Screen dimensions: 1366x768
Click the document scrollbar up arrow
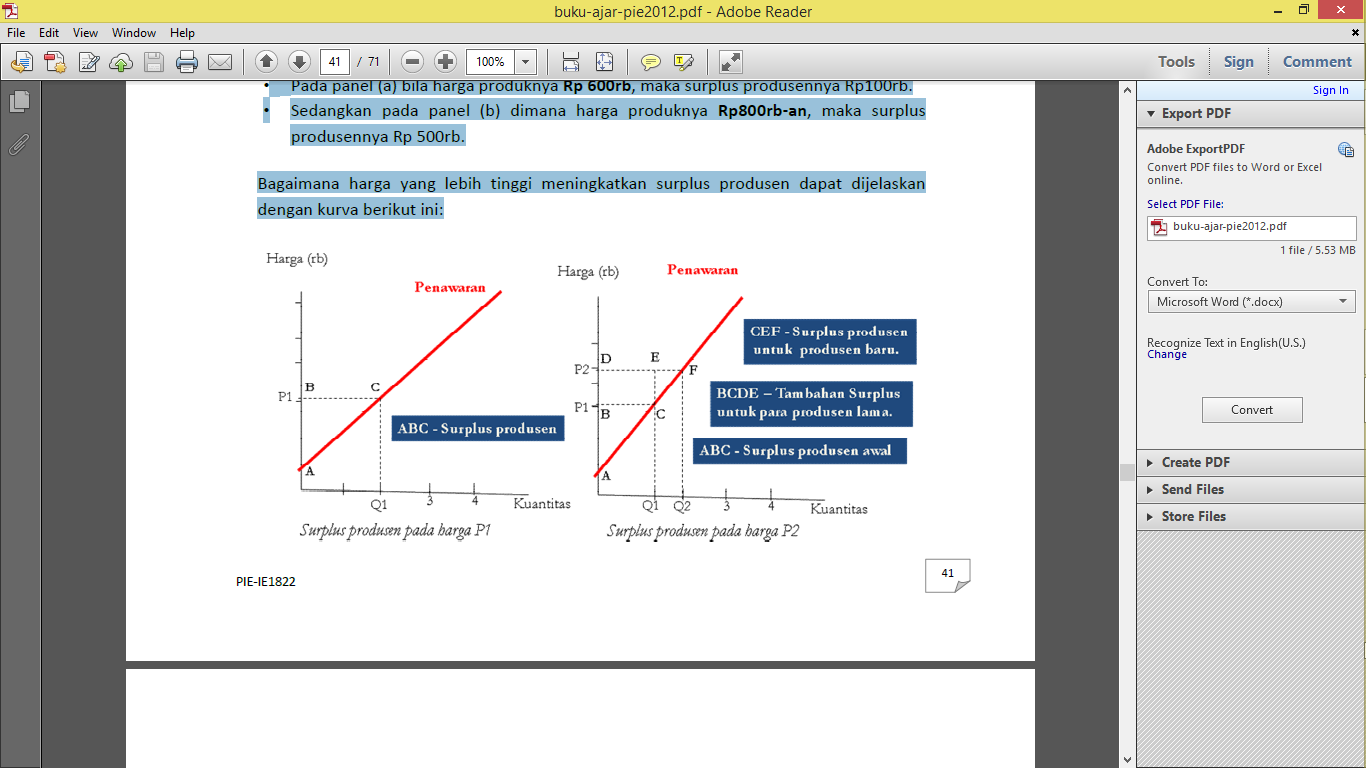tap(1128, 90)
